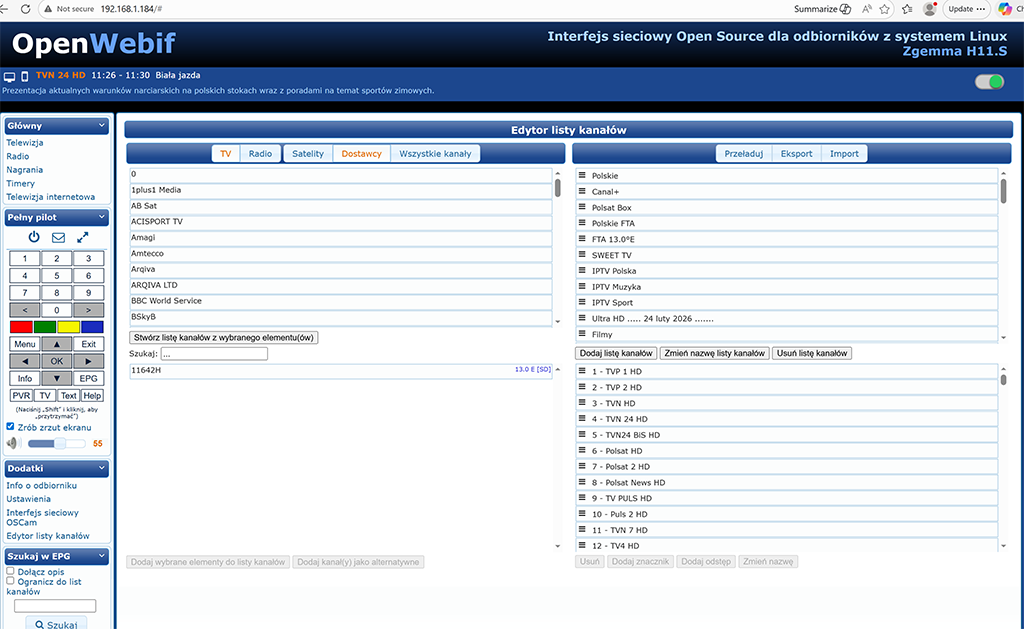Uncheck the Zrób zrzut ekranu checkbox
Viewport: 1024px width, 629px height.
[x=11, y=427]
